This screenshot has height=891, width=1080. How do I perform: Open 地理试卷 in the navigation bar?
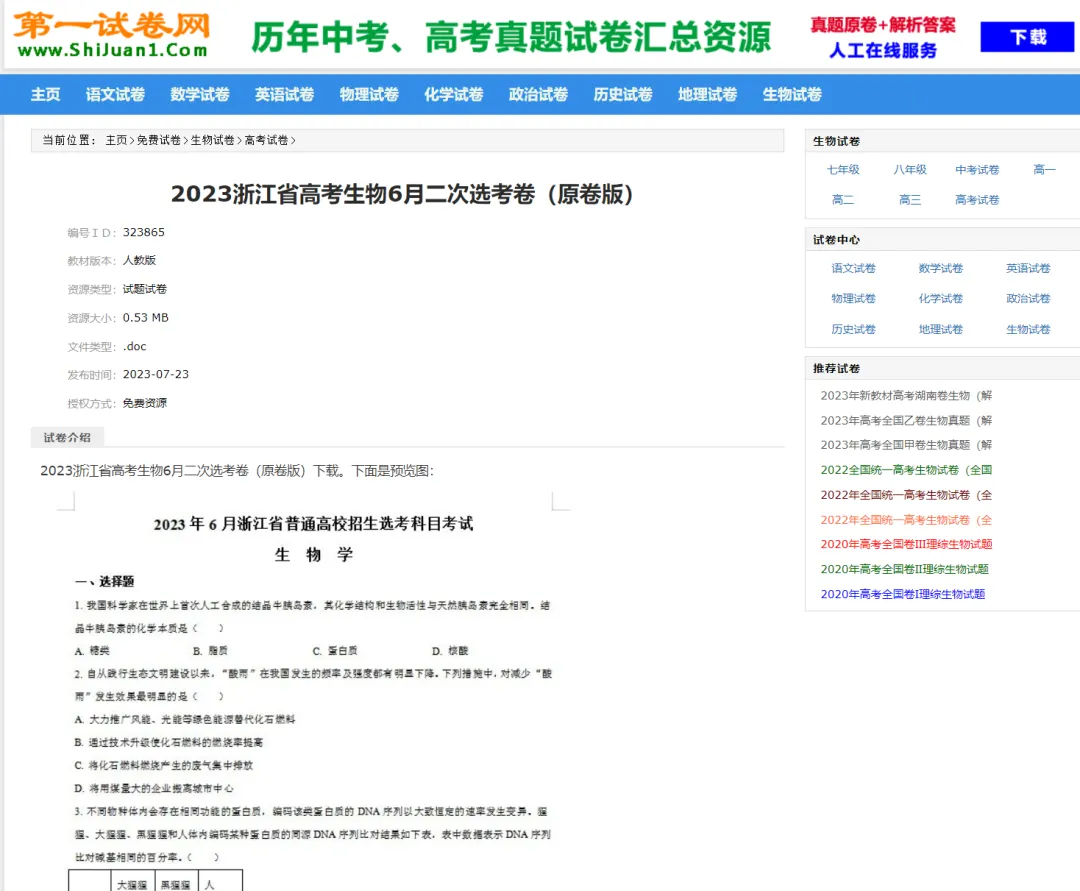tap(708, 94)
